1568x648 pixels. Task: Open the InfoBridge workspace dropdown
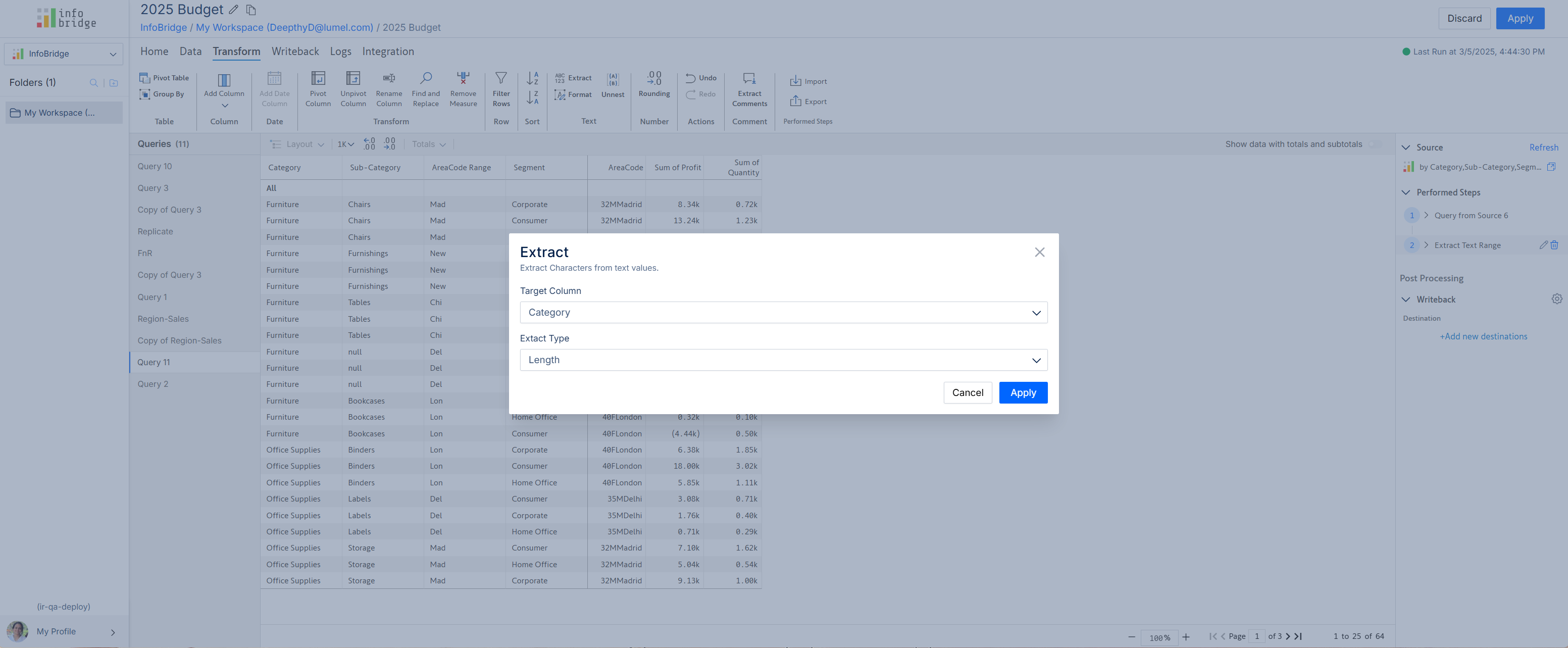[63, 54]
